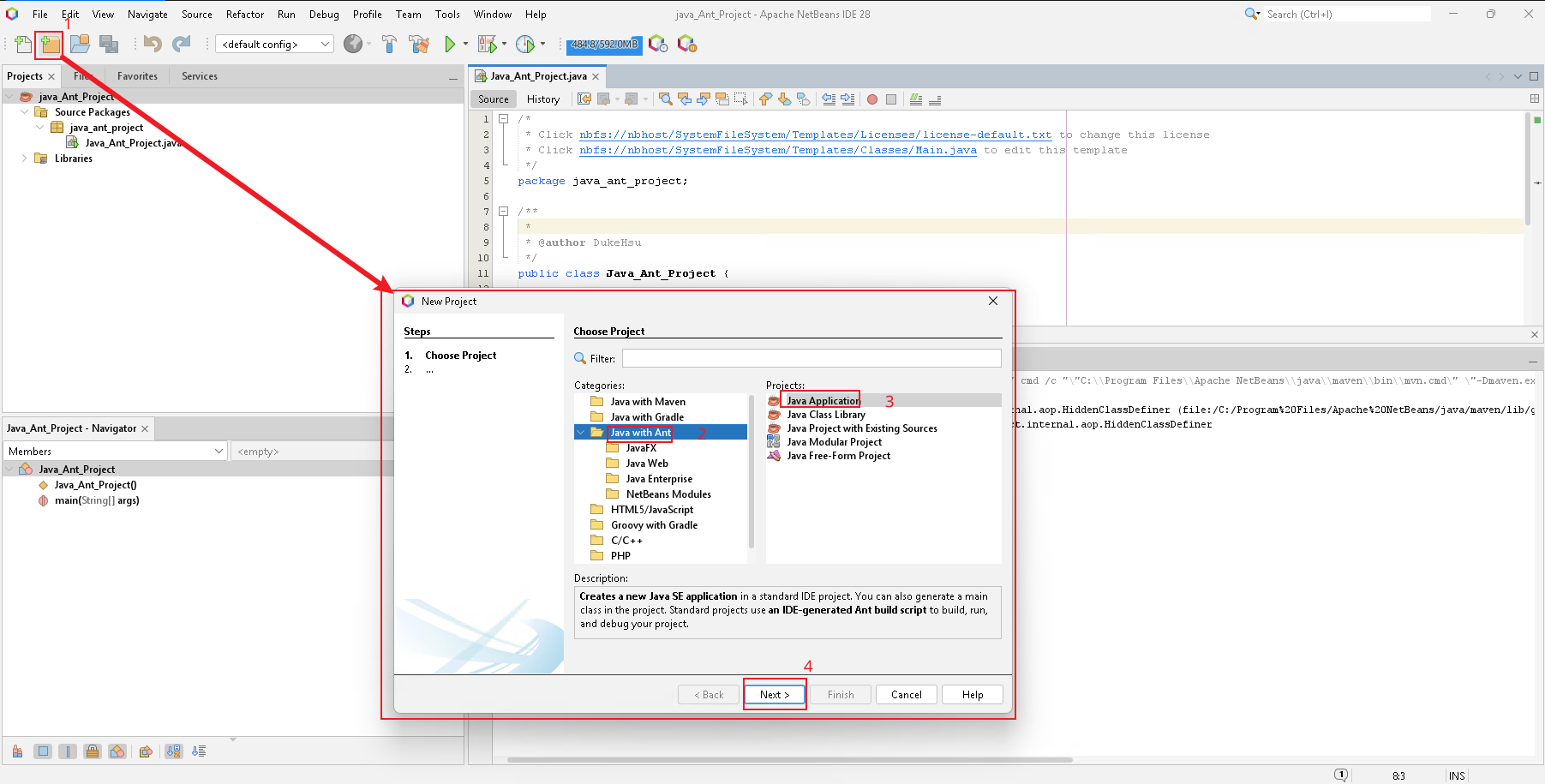The height and width of the screenshot is (784, 1545).
Task: Start macro recording red circle icon
Action: pos(872,99)
